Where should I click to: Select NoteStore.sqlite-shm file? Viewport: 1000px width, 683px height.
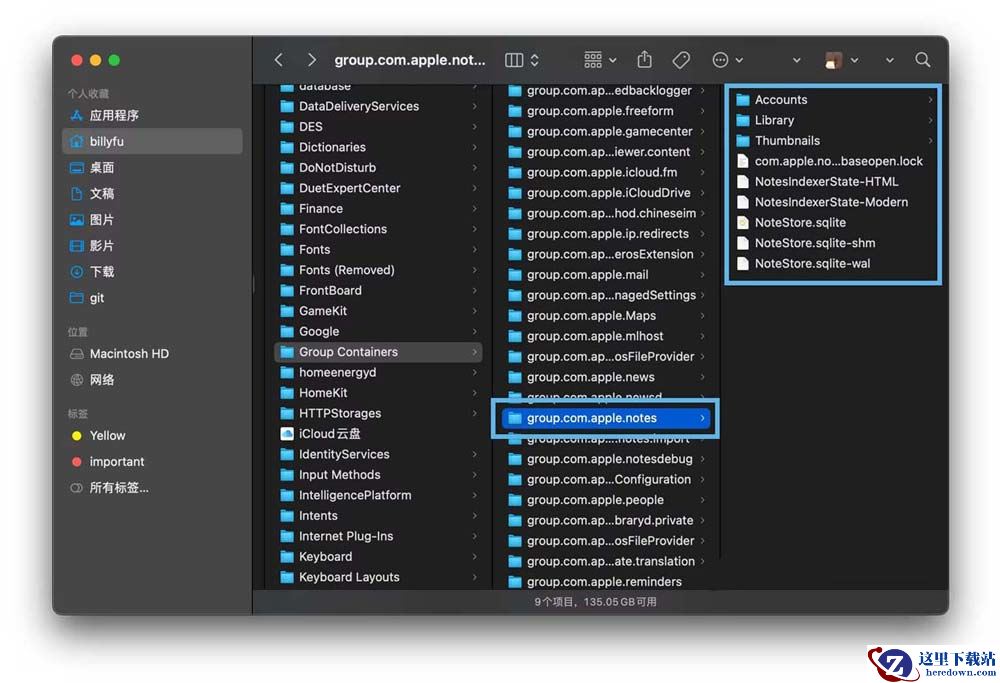point(832,243)
